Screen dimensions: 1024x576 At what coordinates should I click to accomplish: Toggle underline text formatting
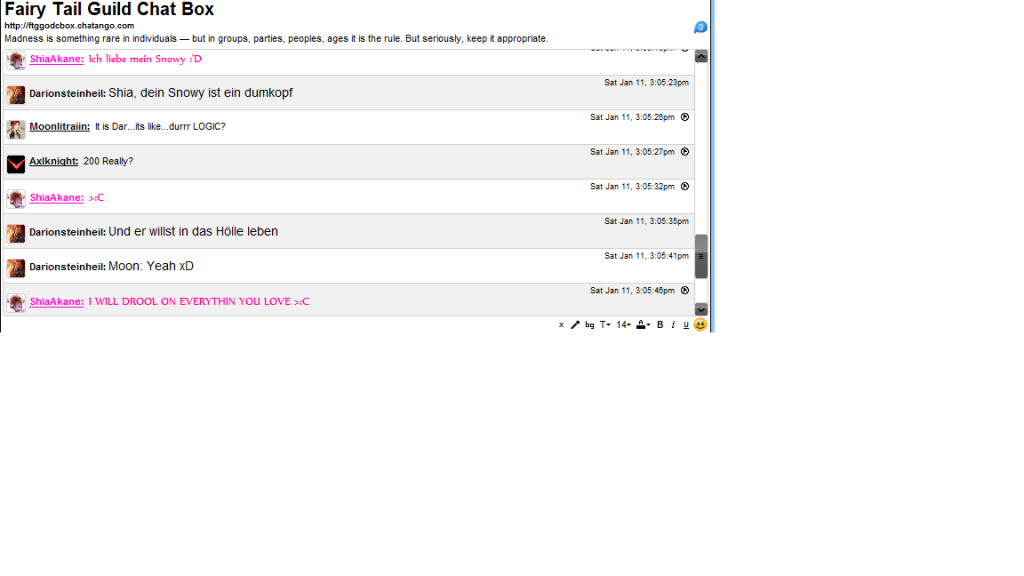point(686,325)
